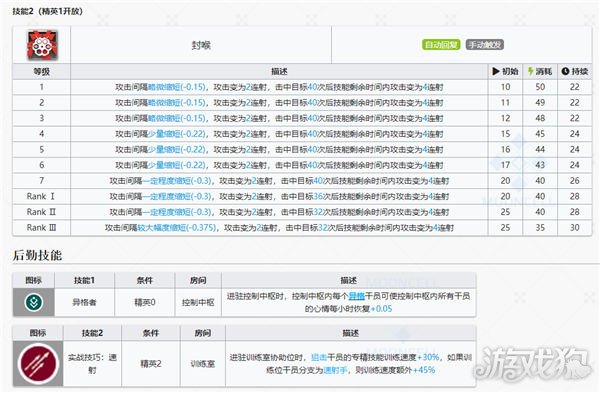Click the level 2 skill description text
Image resolution: width=600 pixels, height=393 pixels.
[x=279, y=103]
